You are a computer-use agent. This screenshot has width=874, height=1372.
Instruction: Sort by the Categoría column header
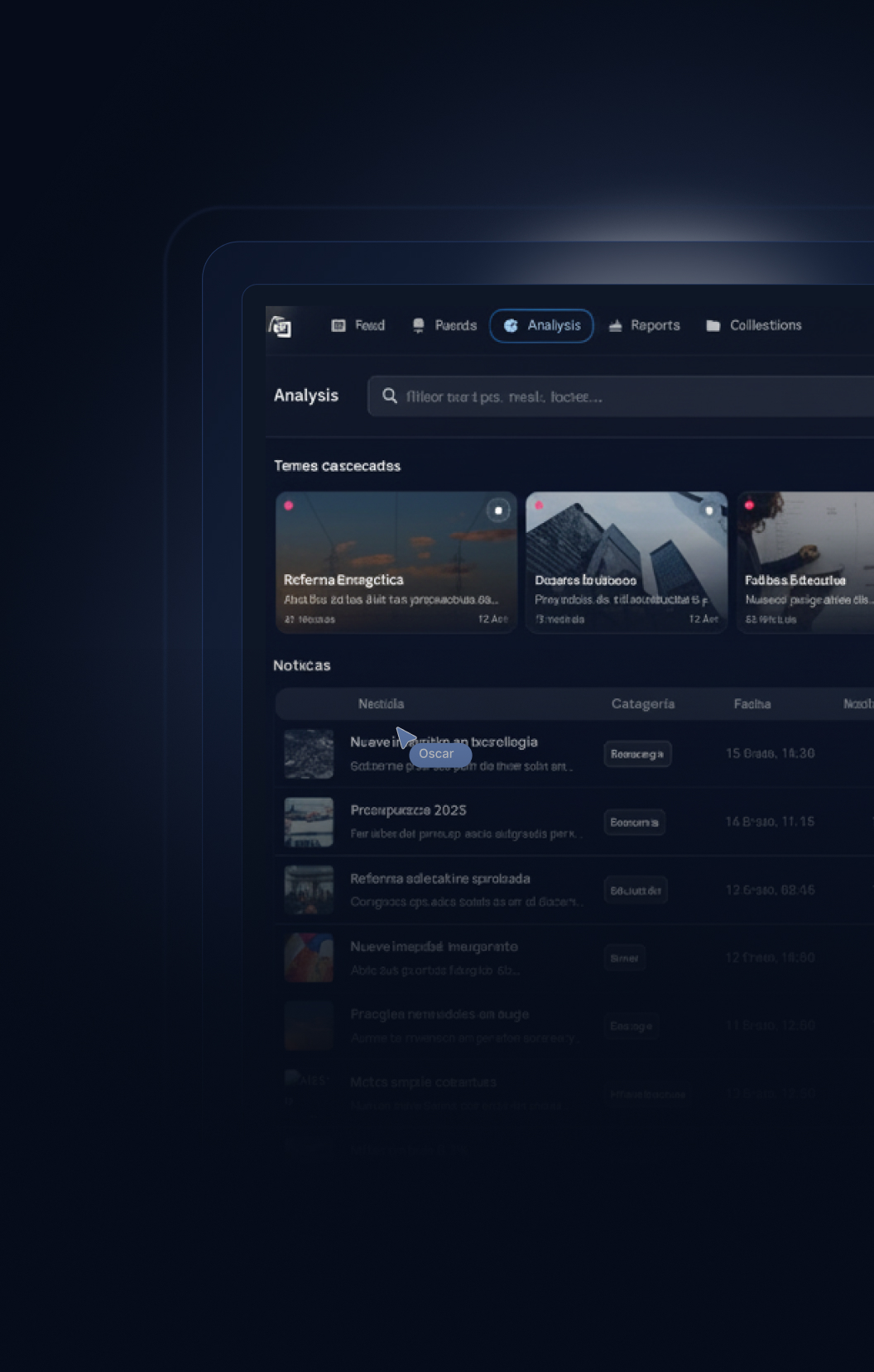point(642,703)
